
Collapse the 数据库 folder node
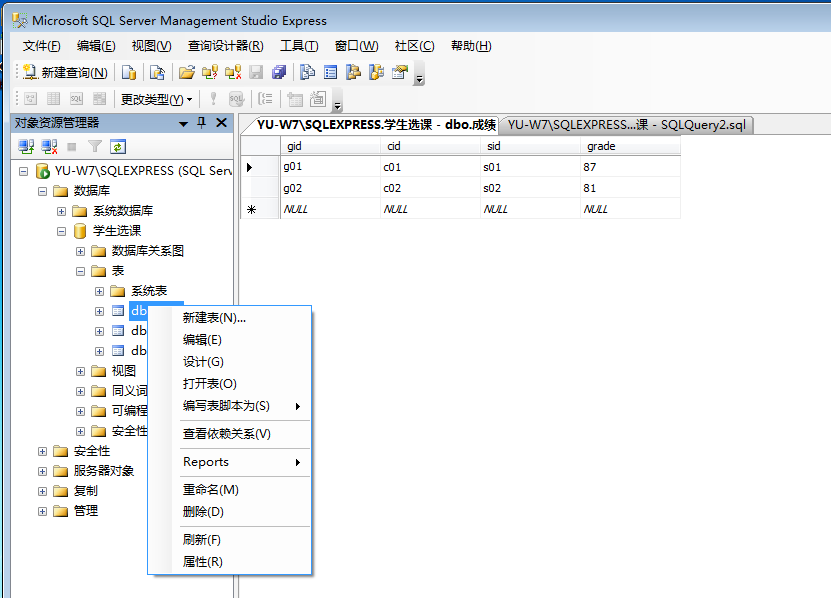tap(42, 191)
